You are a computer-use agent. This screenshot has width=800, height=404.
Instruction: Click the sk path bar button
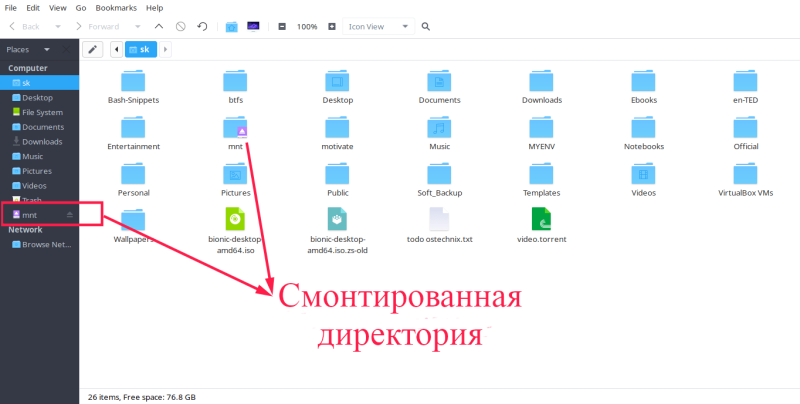coord(140,49)
